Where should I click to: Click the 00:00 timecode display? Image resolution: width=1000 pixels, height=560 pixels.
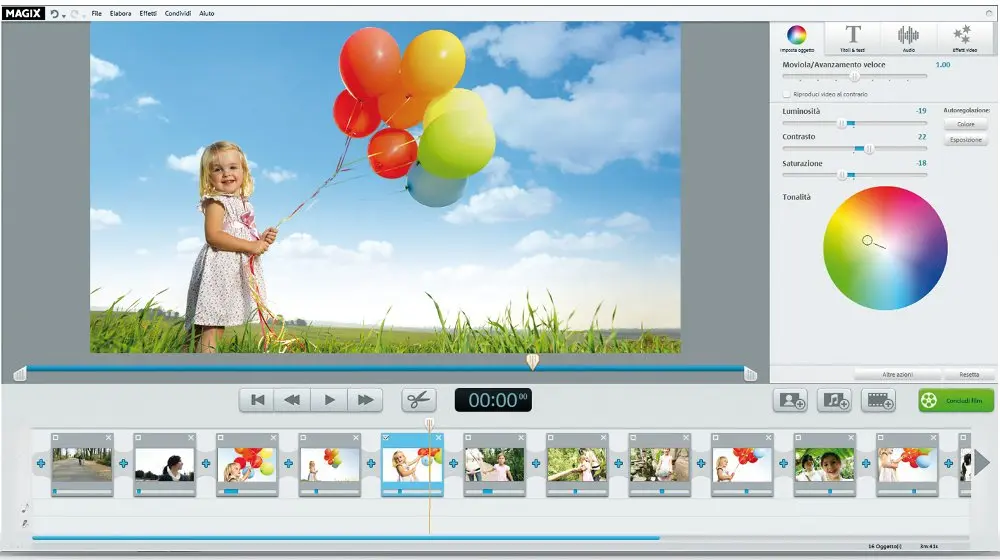point(493,400)
